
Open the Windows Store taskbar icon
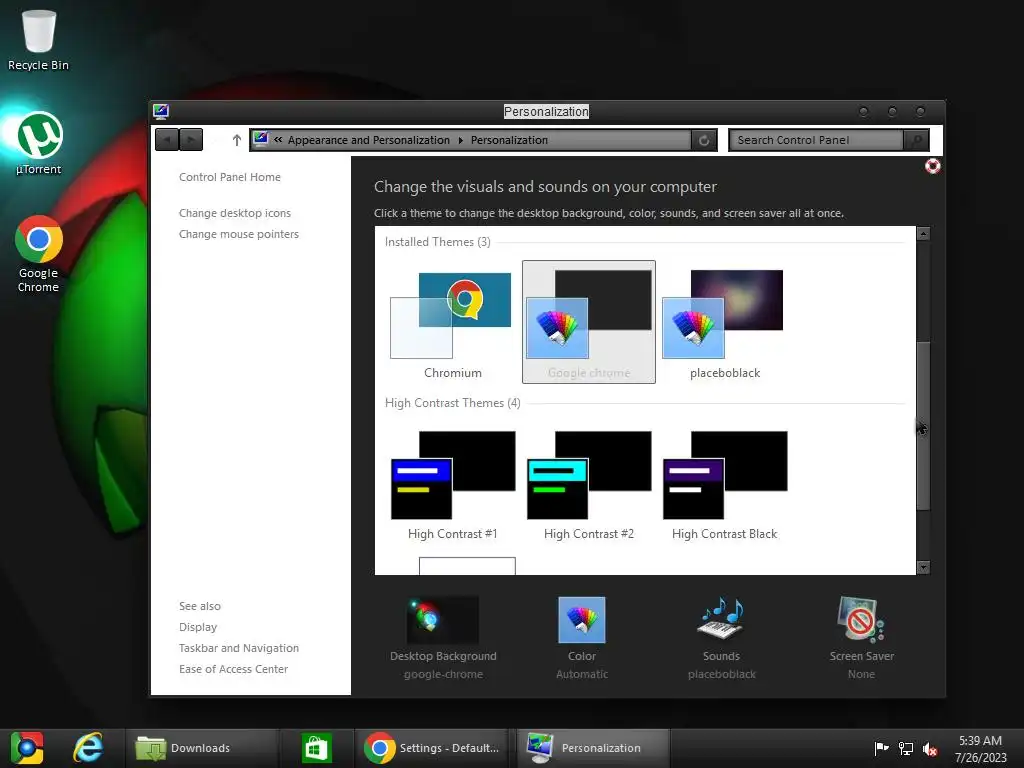pos(316,748)
